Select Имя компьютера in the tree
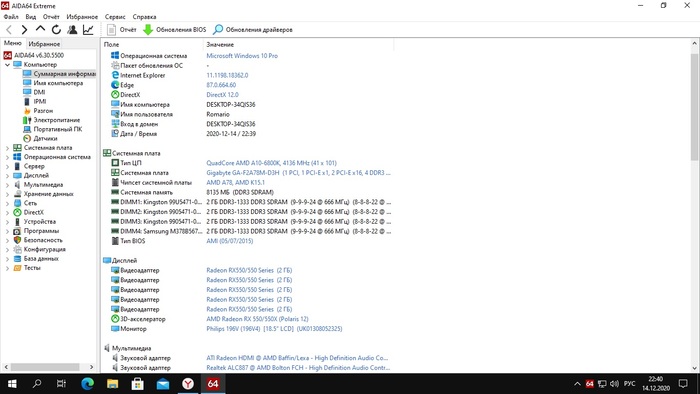700x394 pixels. point(53,83)
